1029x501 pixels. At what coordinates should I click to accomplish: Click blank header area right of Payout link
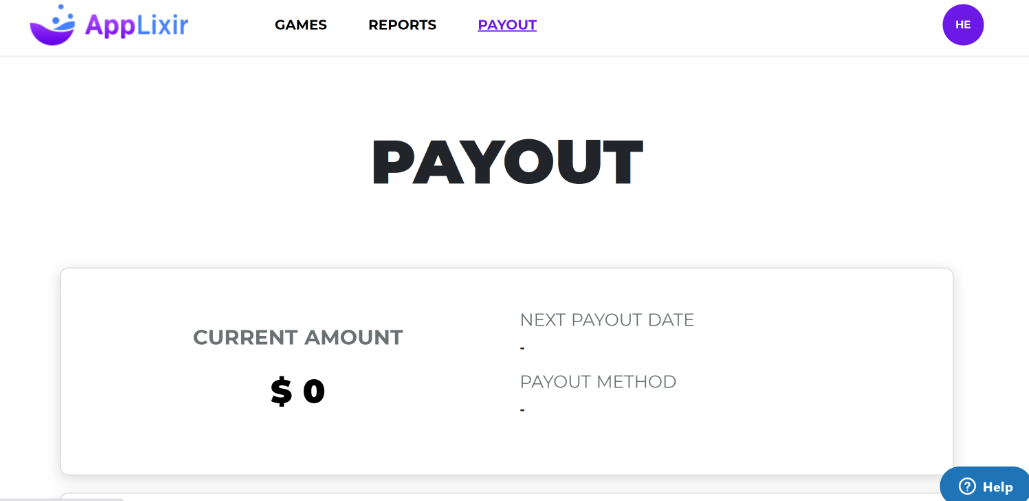pyautogui.click(x=740, y=25)
